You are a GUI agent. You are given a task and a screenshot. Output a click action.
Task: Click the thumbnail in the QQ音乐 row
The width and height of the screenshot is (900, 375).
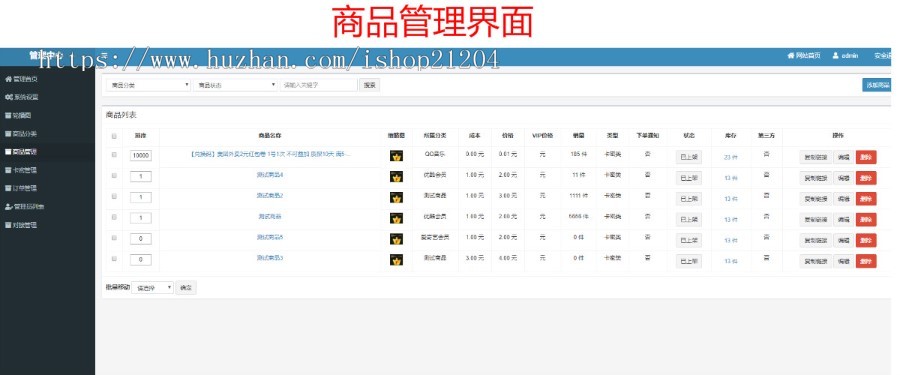(x=396, y=156)
